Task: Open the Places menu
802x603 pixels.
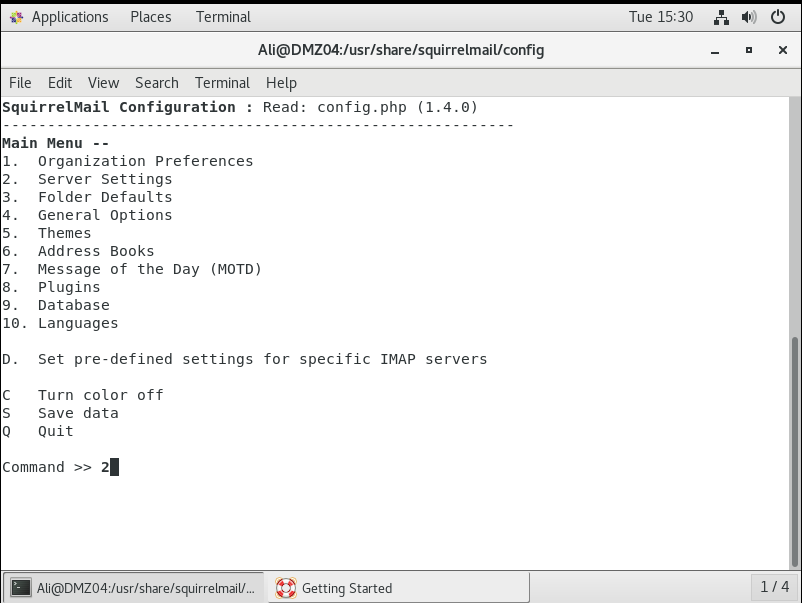Action: [151, 17]
